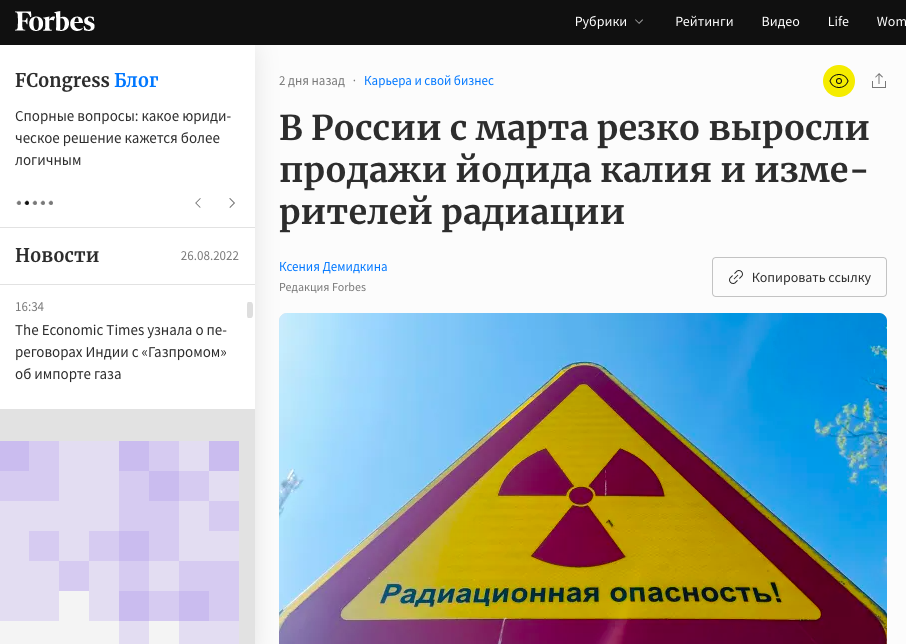Click the '2 дня назад' label
Viewport: 906px width, 644px height.
tap(311, 81)
